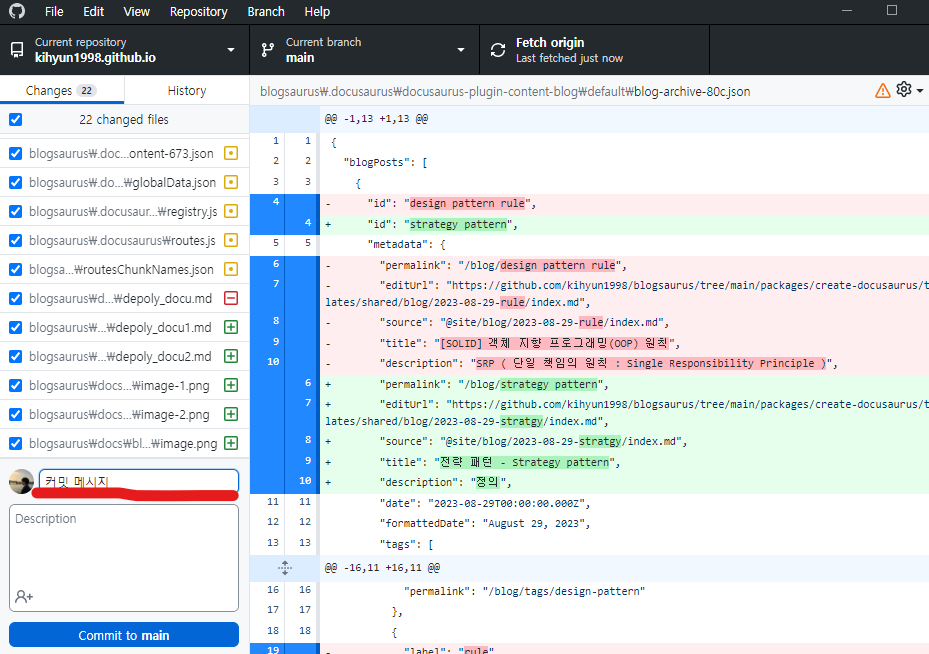
Task: Select the globalData.json changed file
Action: [x=124, y=182]
